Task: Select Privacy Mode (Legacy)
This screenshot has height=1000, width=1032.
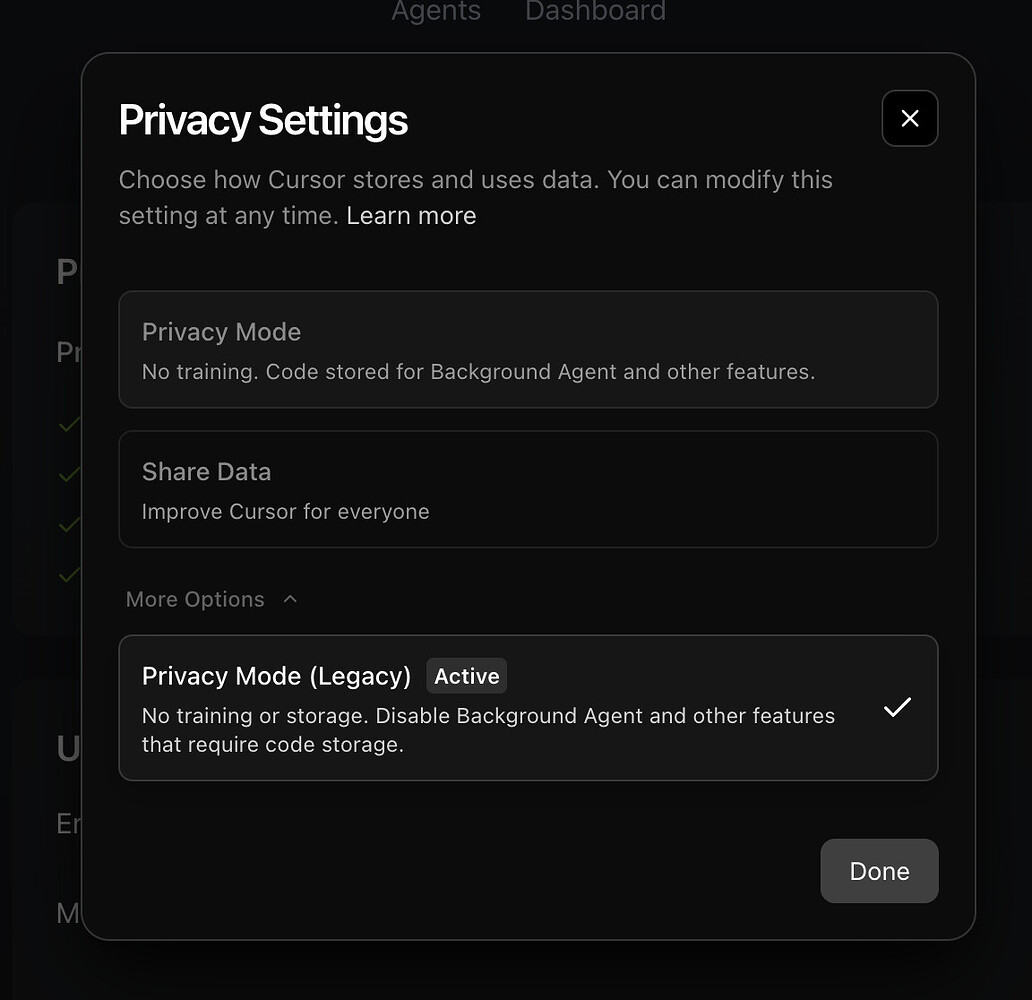Action: (528, 707)
